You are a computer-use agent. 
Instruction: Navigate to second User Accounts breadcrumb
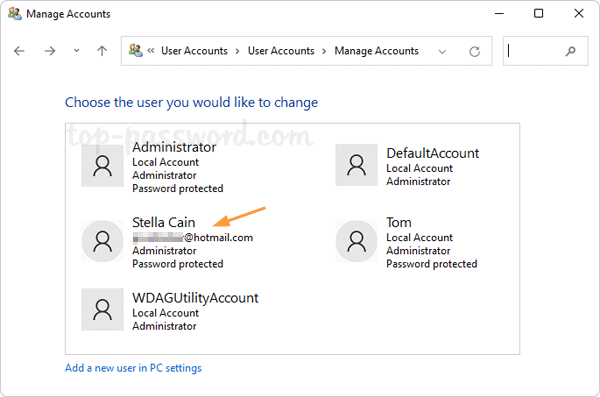(281, 51)
